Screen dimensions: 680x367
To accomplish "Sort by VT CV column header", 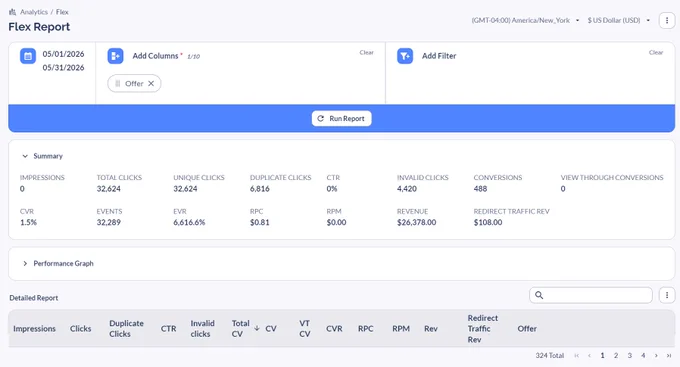I will 304,329.
